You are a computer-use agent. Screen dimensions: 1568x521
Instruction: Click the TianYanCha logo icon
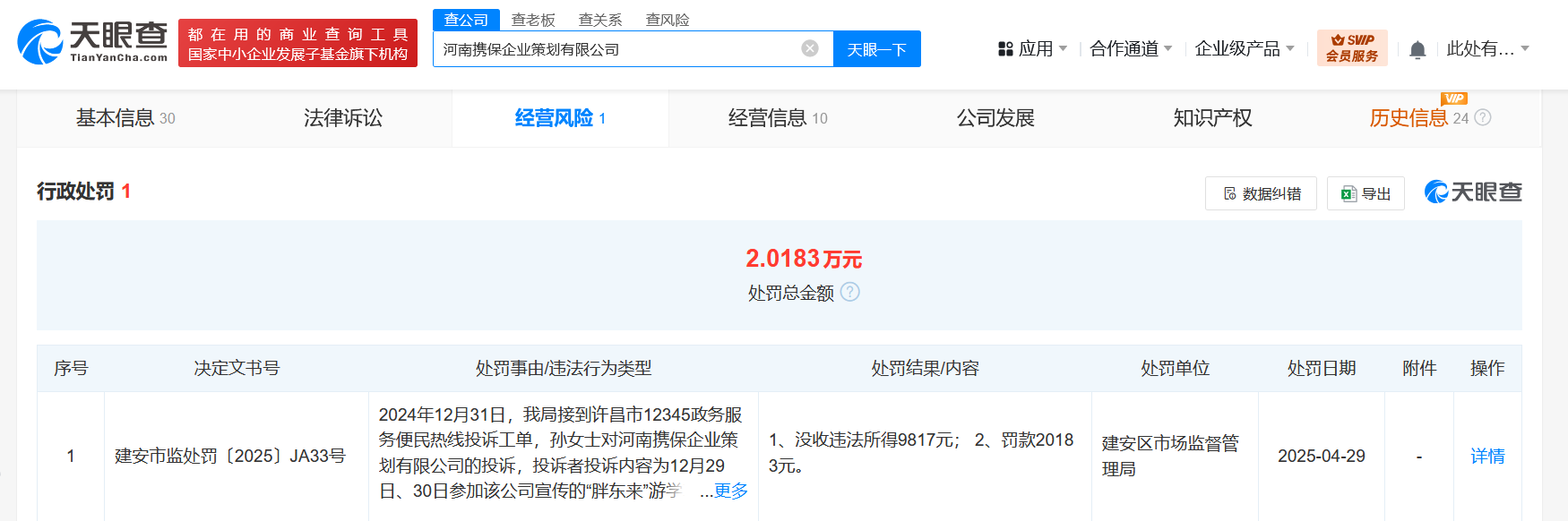40,42
